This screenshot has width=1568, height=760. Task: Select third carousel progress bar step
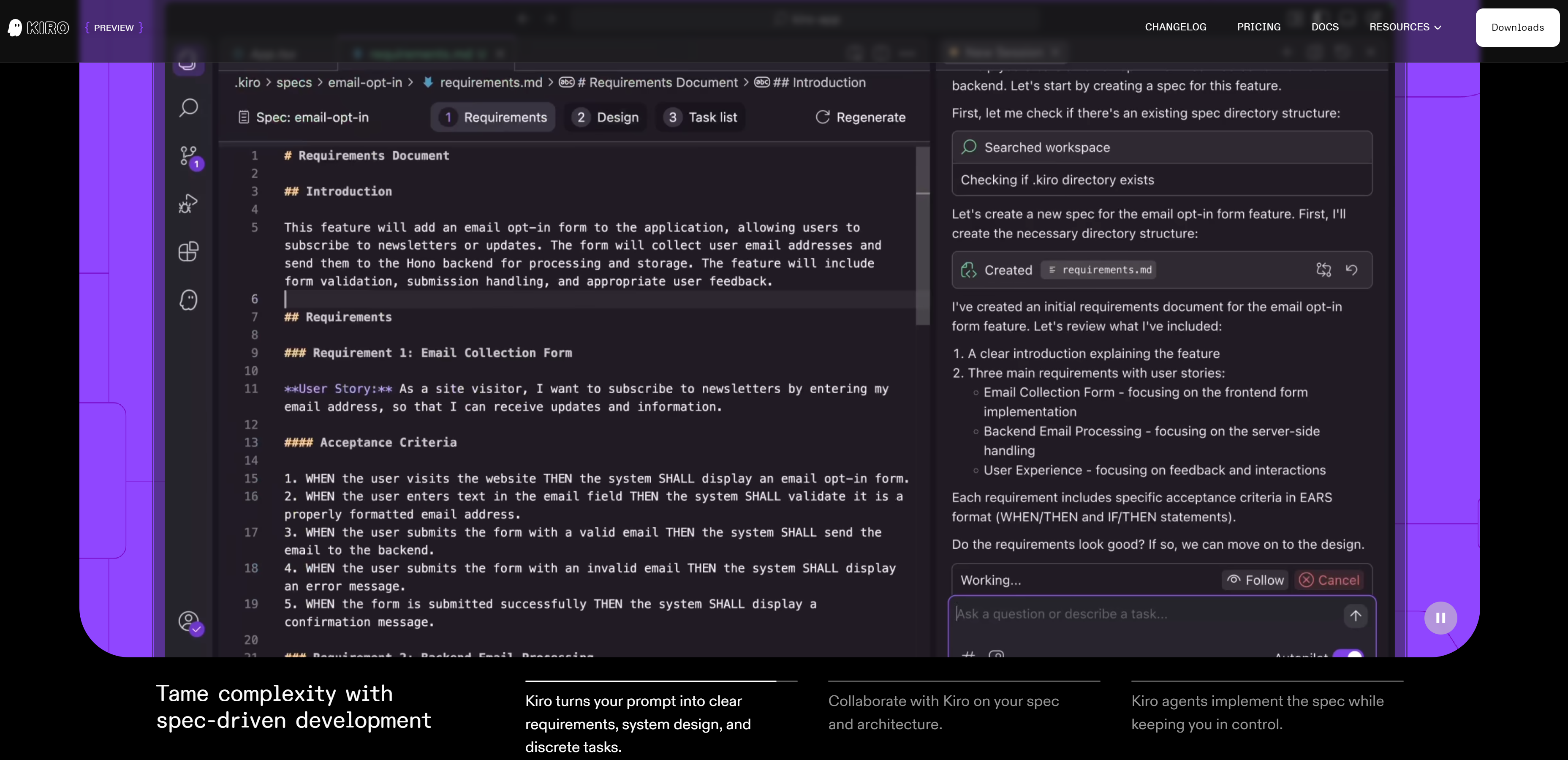point(1267,681)
